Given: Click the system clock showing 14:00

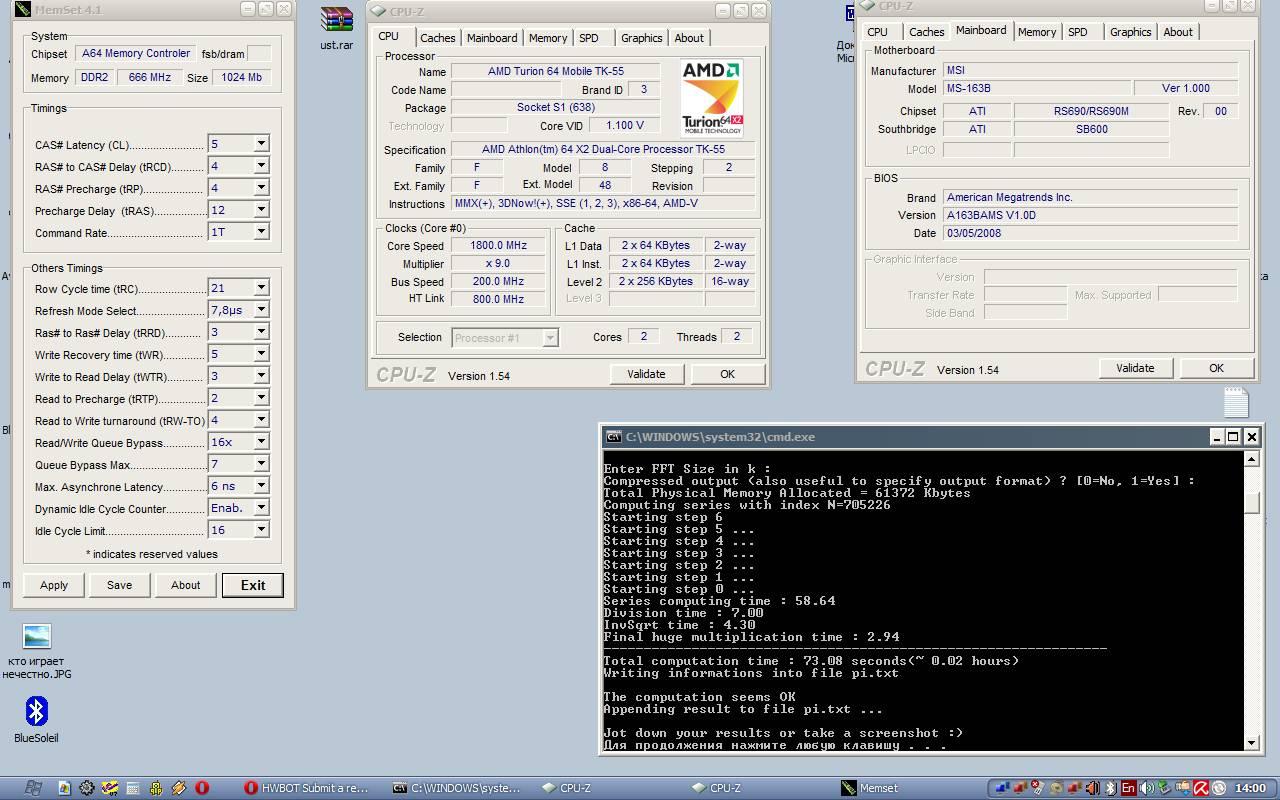Looking at the screenshot, I should [x=1250, y=788].
